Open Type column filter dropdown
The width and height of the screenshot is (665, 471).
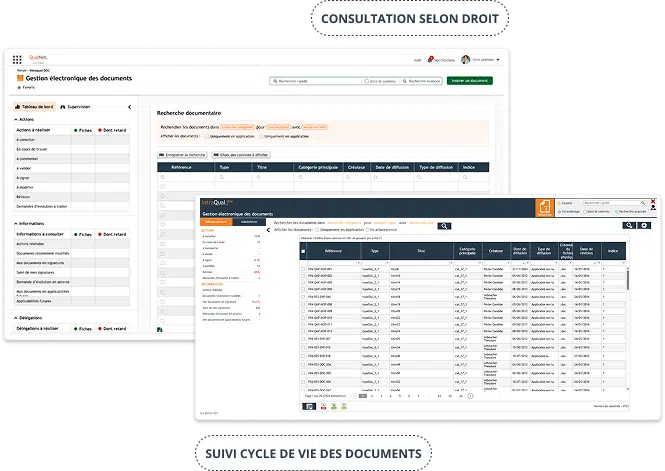click(387, 263)
